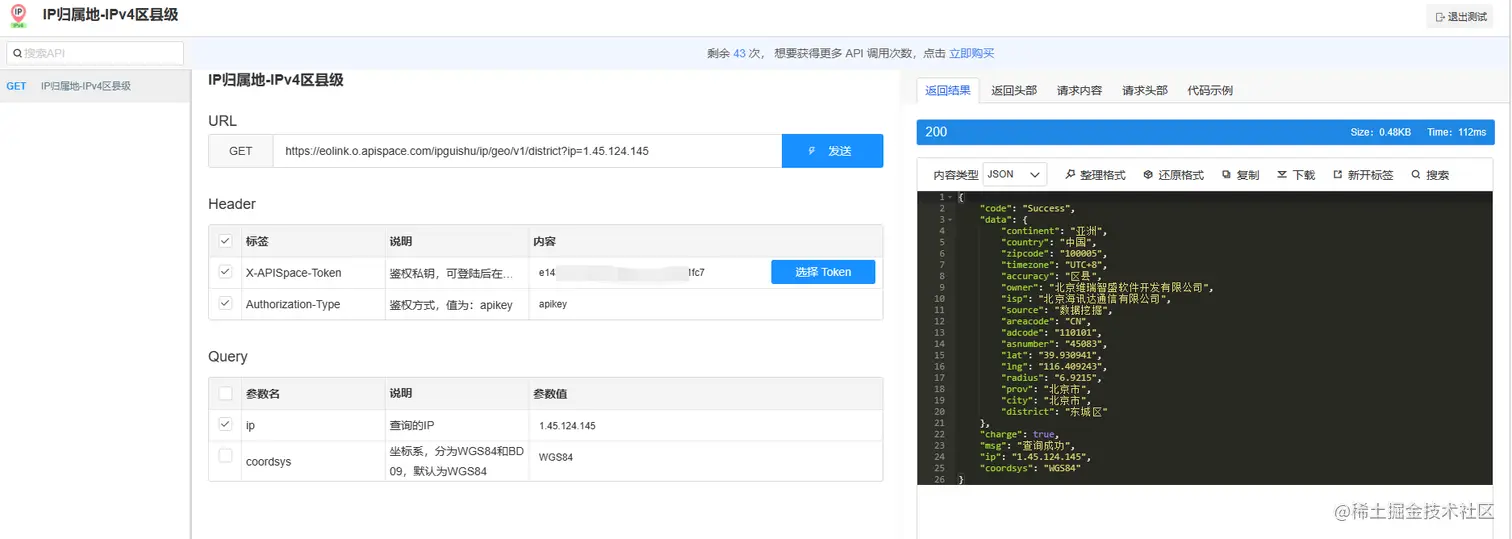Click the page title IP归属地-IPv4区县级 in header
The height and width of the screenshot is (539, 1512).
pyautogui.click(x=111, y=16)
